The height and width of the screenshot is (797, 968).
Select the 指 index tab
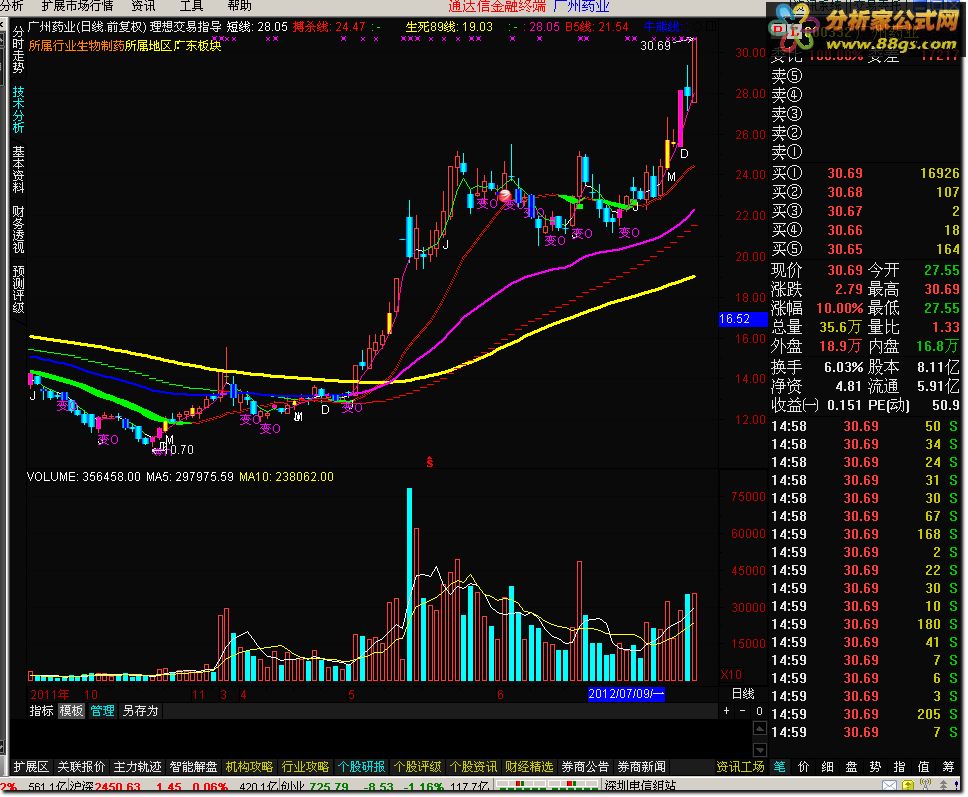click(x=899, y=767)
